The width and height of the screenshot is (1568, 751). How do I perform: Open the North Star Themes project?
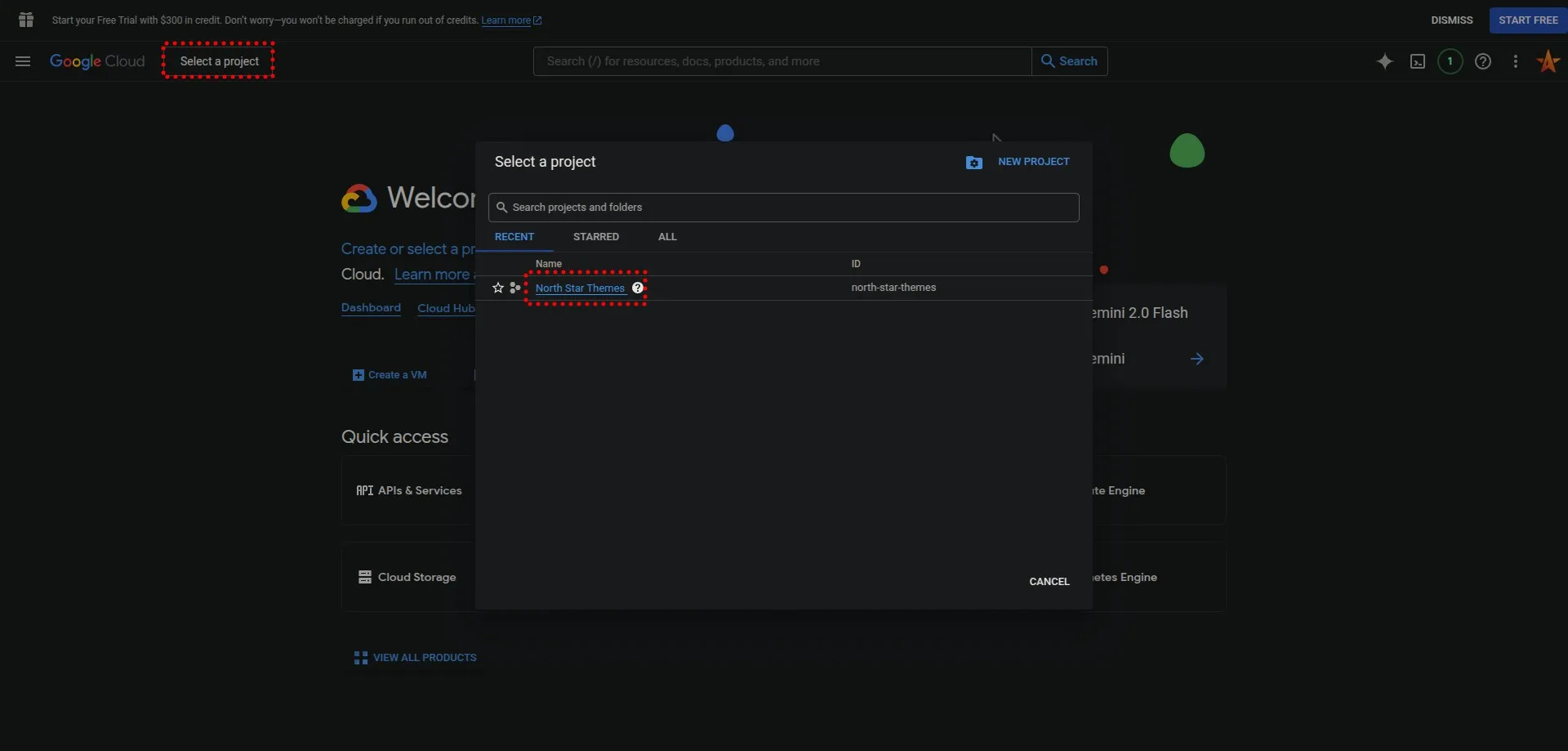click(x=580, y=288)
